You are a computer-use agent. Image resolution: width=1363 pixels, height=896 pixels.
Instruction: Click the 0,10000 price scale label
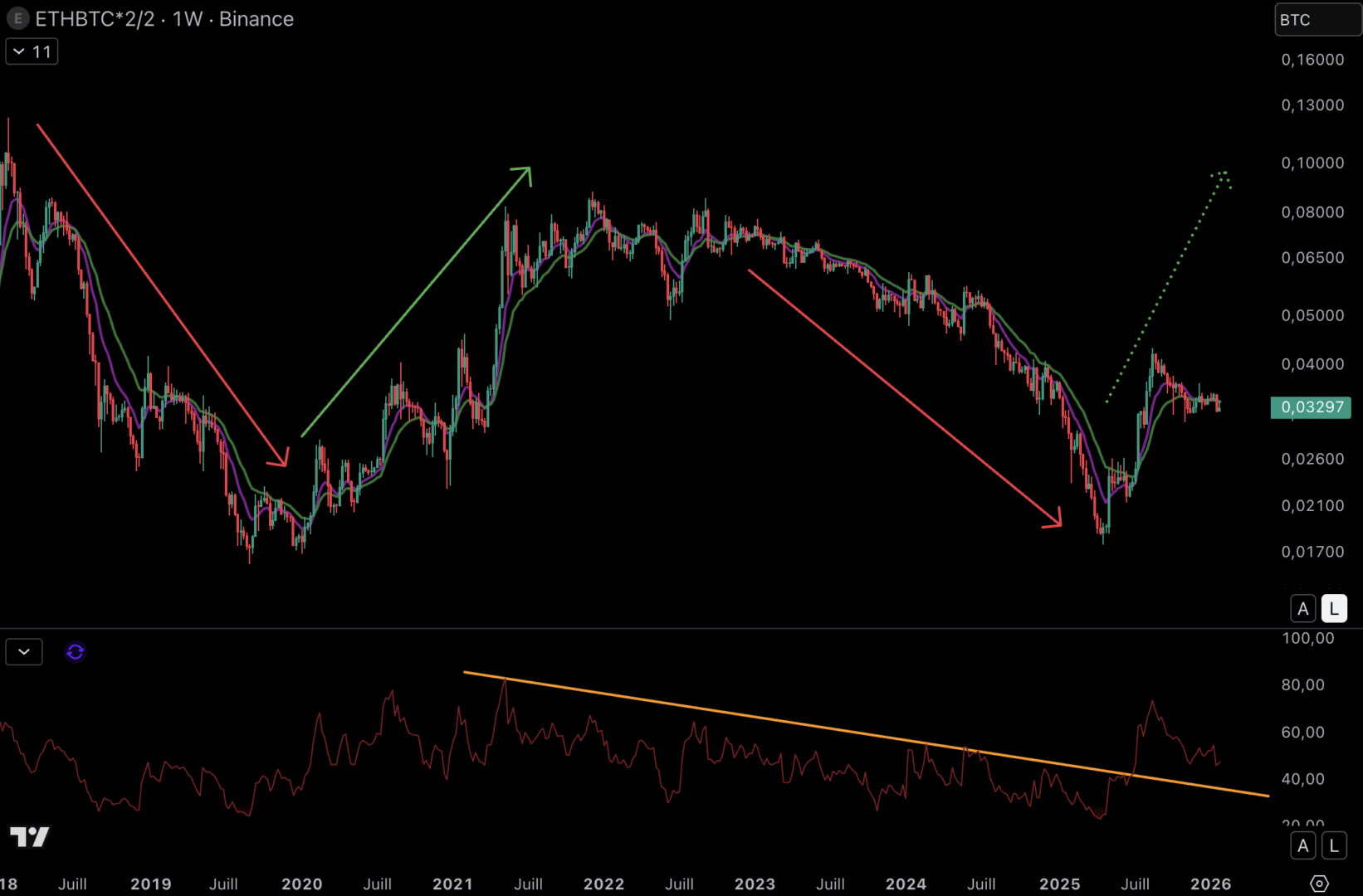1312,163
